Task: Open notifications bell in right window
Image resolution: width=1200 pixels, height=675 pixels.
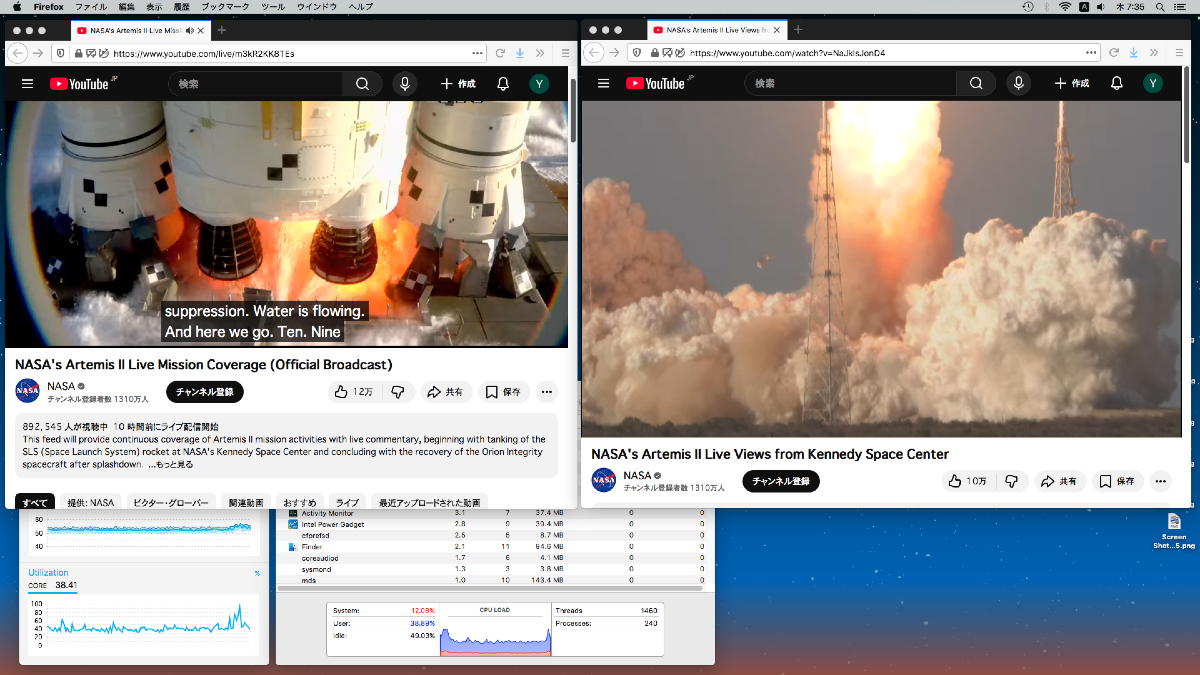Action: coord(1117,84)
